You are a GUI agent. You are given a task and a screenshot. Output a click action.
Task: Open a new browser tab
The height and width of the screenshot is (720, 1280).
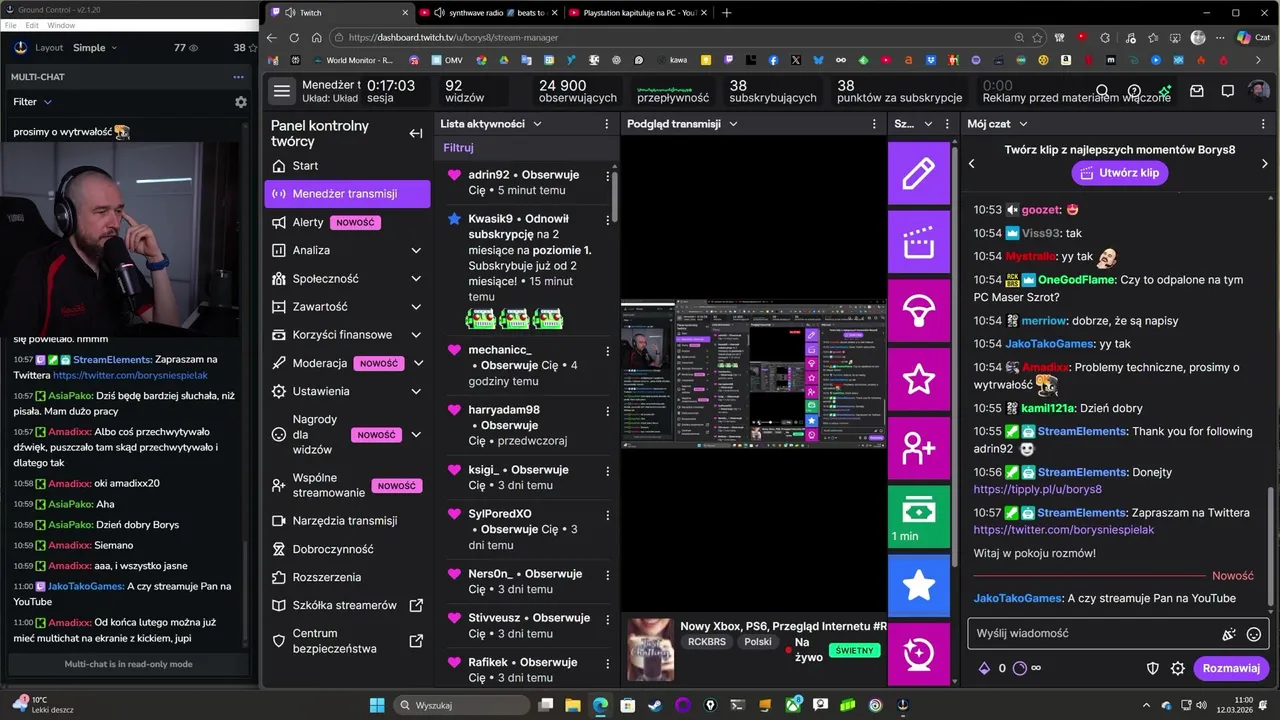(x=726, y=13)
